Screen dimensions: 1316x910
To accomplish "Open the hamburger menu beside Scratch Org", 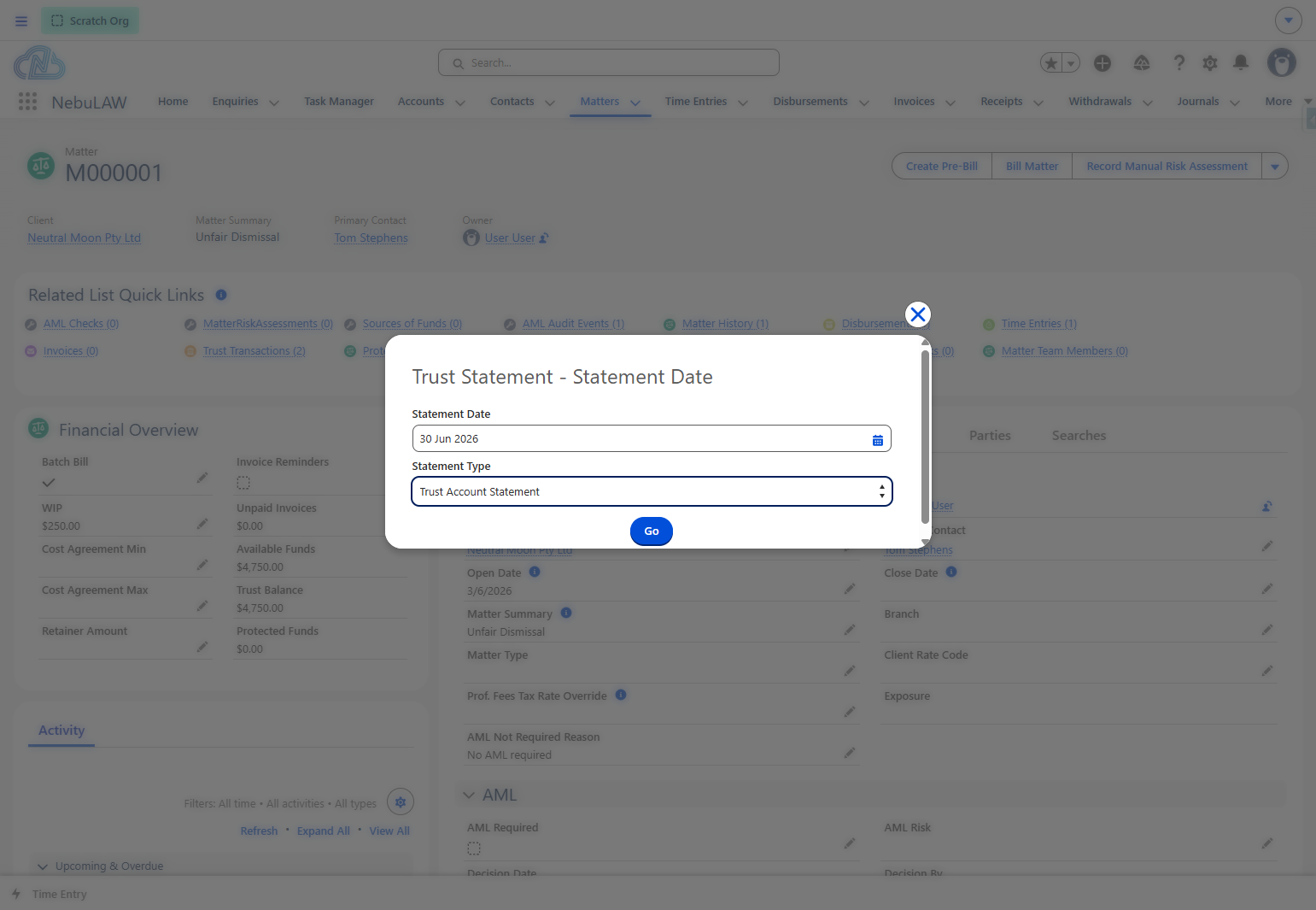I will 21,21.
